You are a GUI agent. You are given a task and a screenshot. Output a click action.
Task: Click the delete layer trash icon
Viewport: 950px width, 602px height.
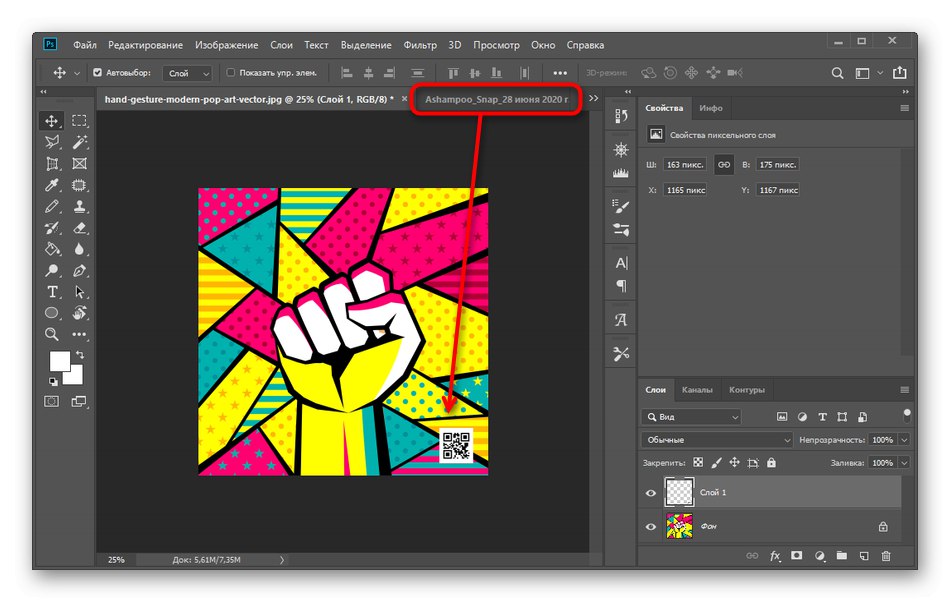click(885, 555)
